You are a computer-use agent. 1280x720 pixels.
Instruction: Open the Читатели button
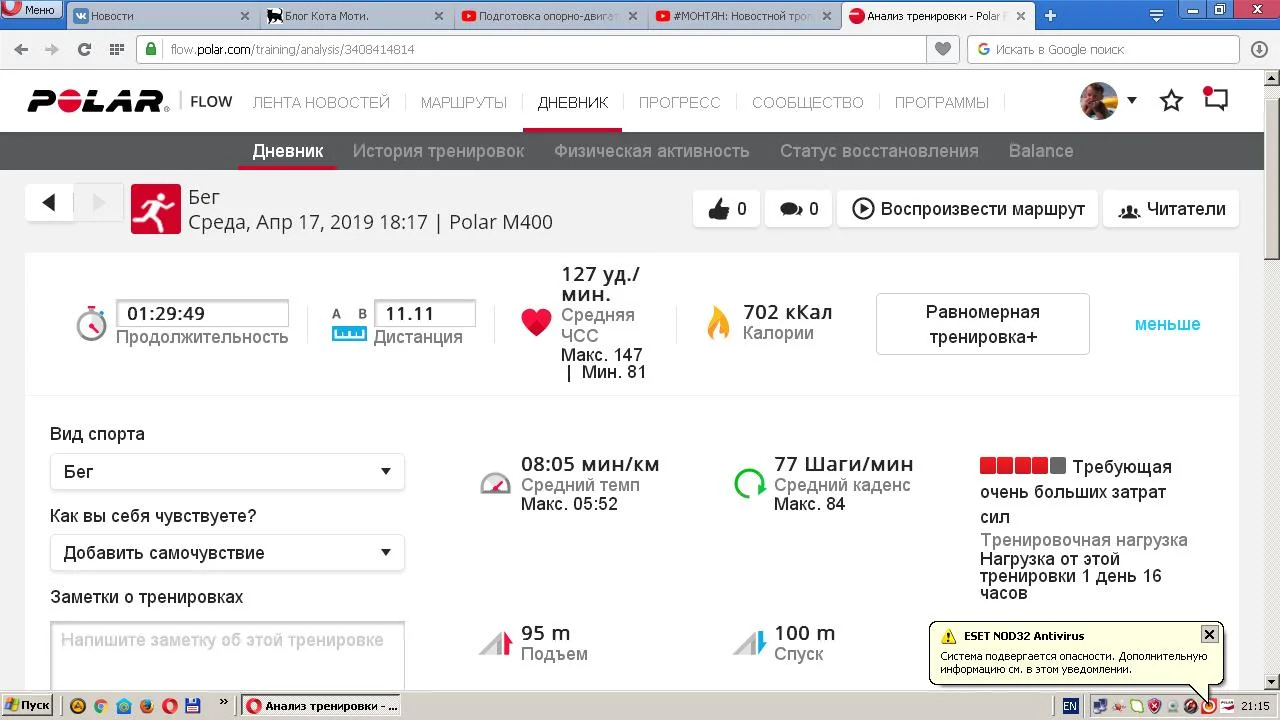[x=1171, y=209]
